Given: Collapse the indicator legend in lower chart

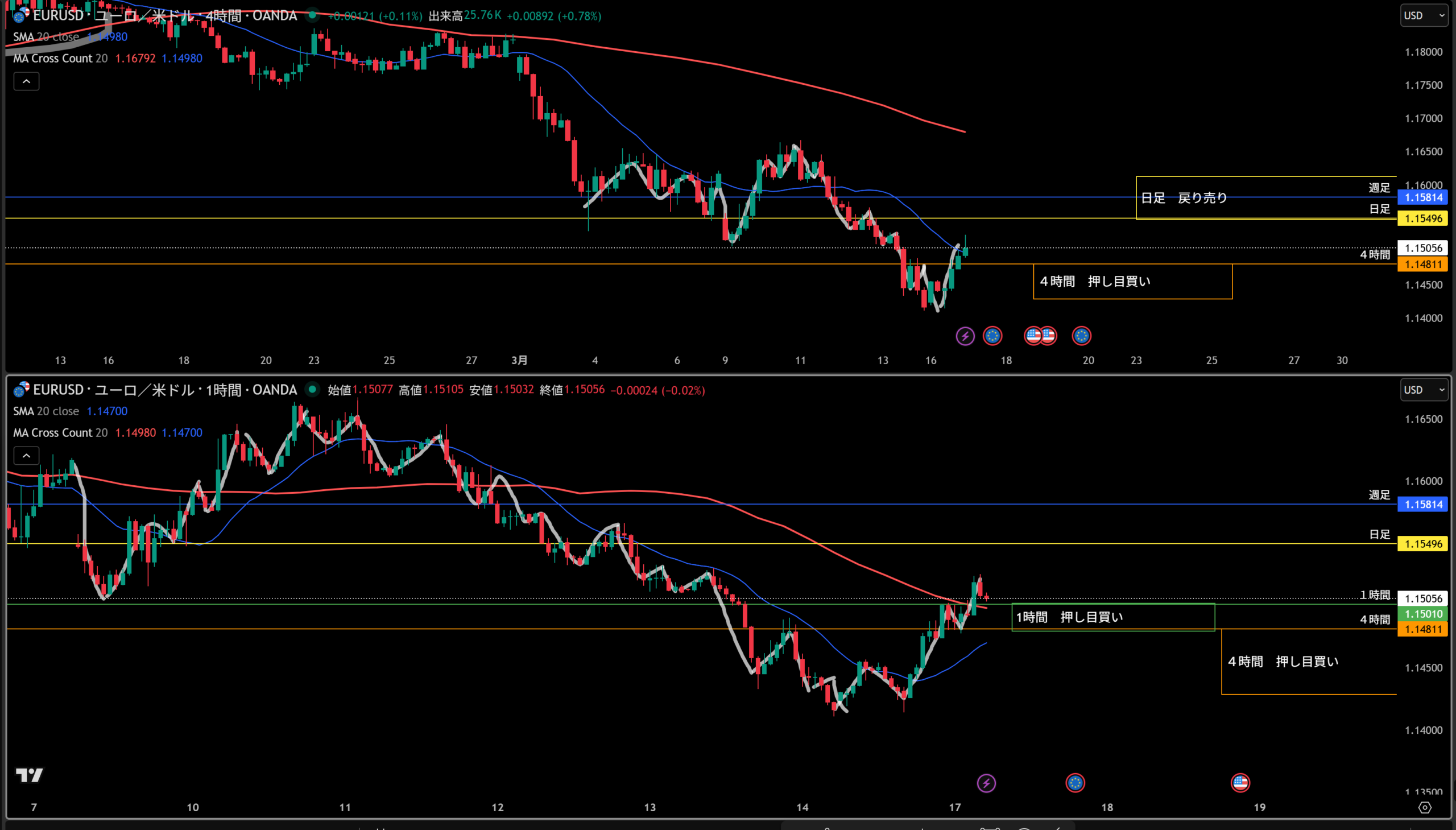Looking at the screenshot, I should pos(26,456).
